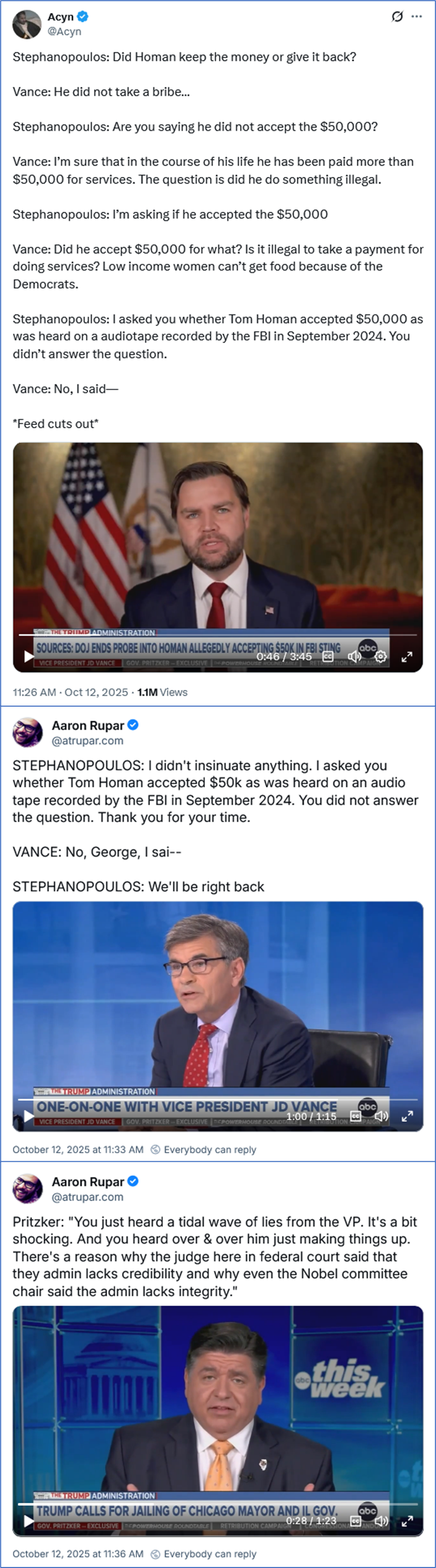Mute the Stephanopoulos video audio

(382, 1116)
